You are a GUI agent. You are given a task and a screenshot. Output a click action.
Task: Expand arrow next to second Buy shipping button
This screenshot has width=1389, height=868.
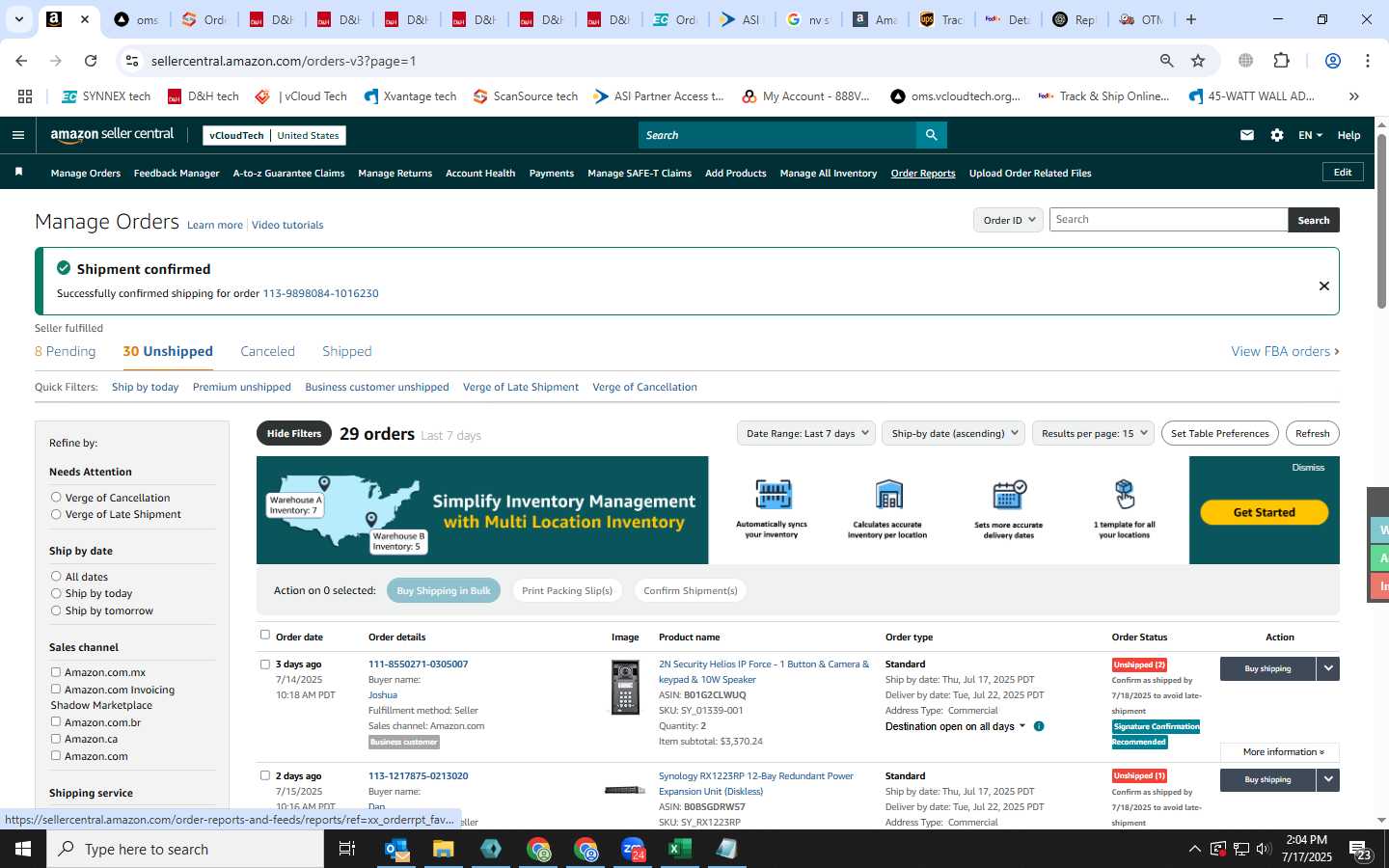pyautogui.click(x=1328, y=779)
